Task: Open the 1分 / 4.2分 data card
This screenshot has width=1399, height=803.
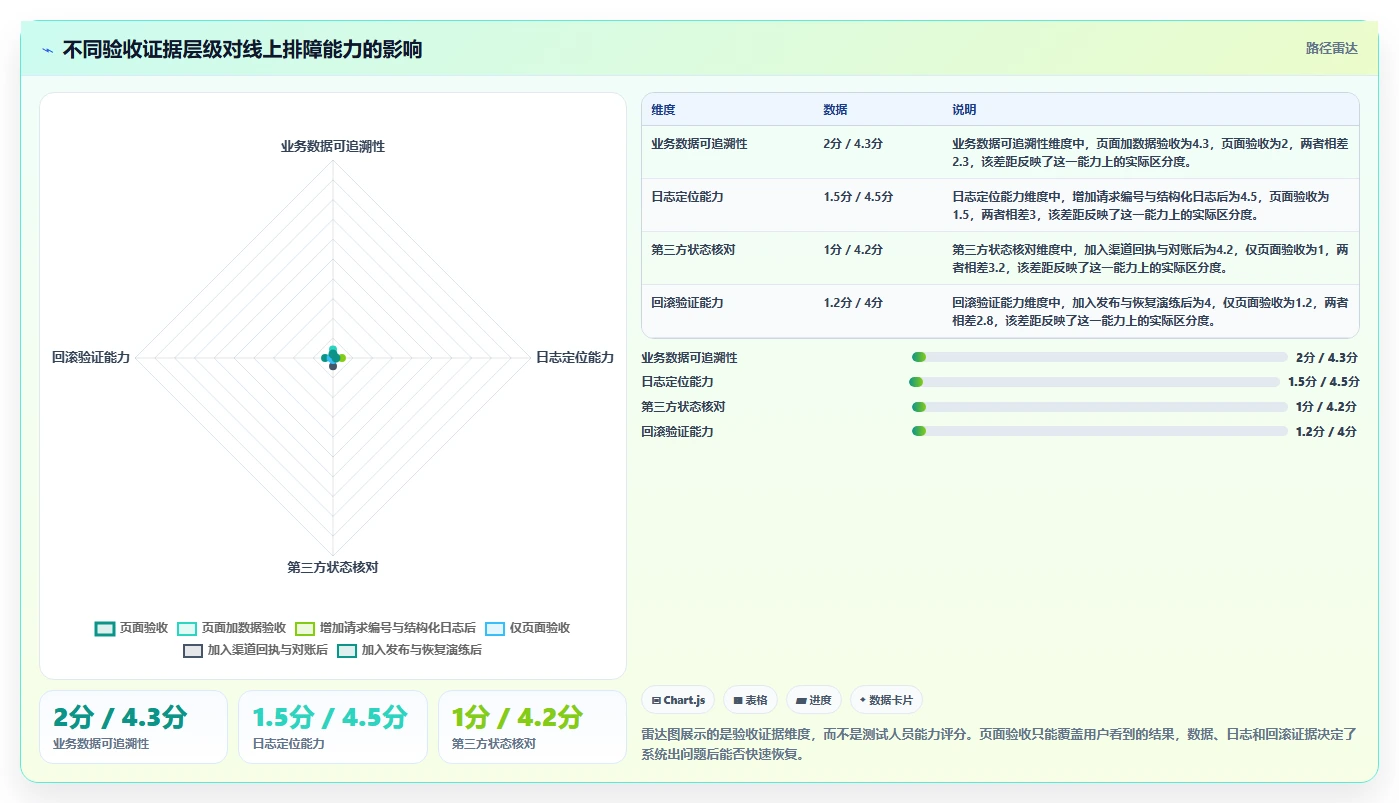Action: pos(532,727)
